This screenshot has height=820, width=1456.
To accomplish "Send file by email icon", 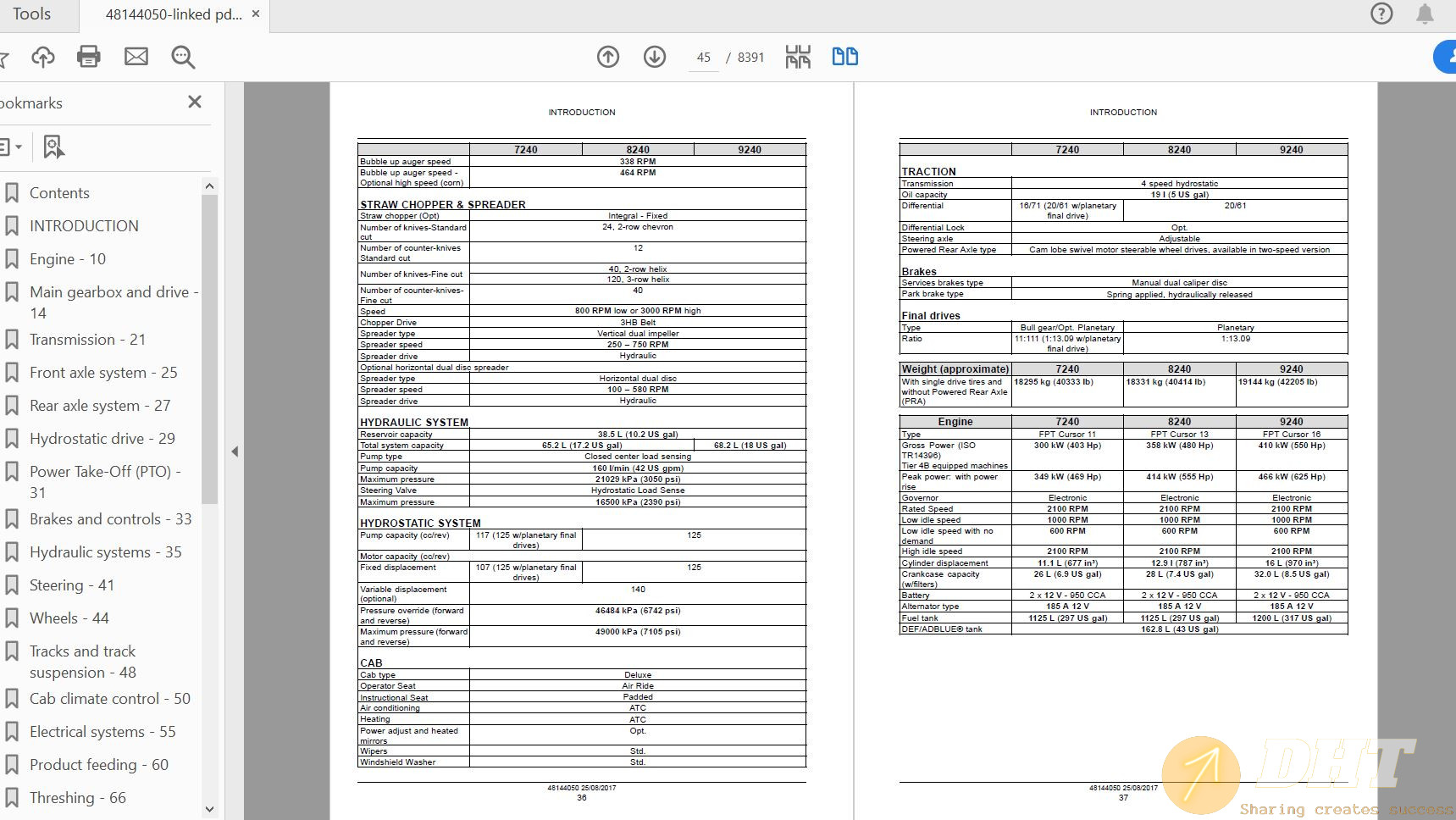I will click(x=136, y=57).
